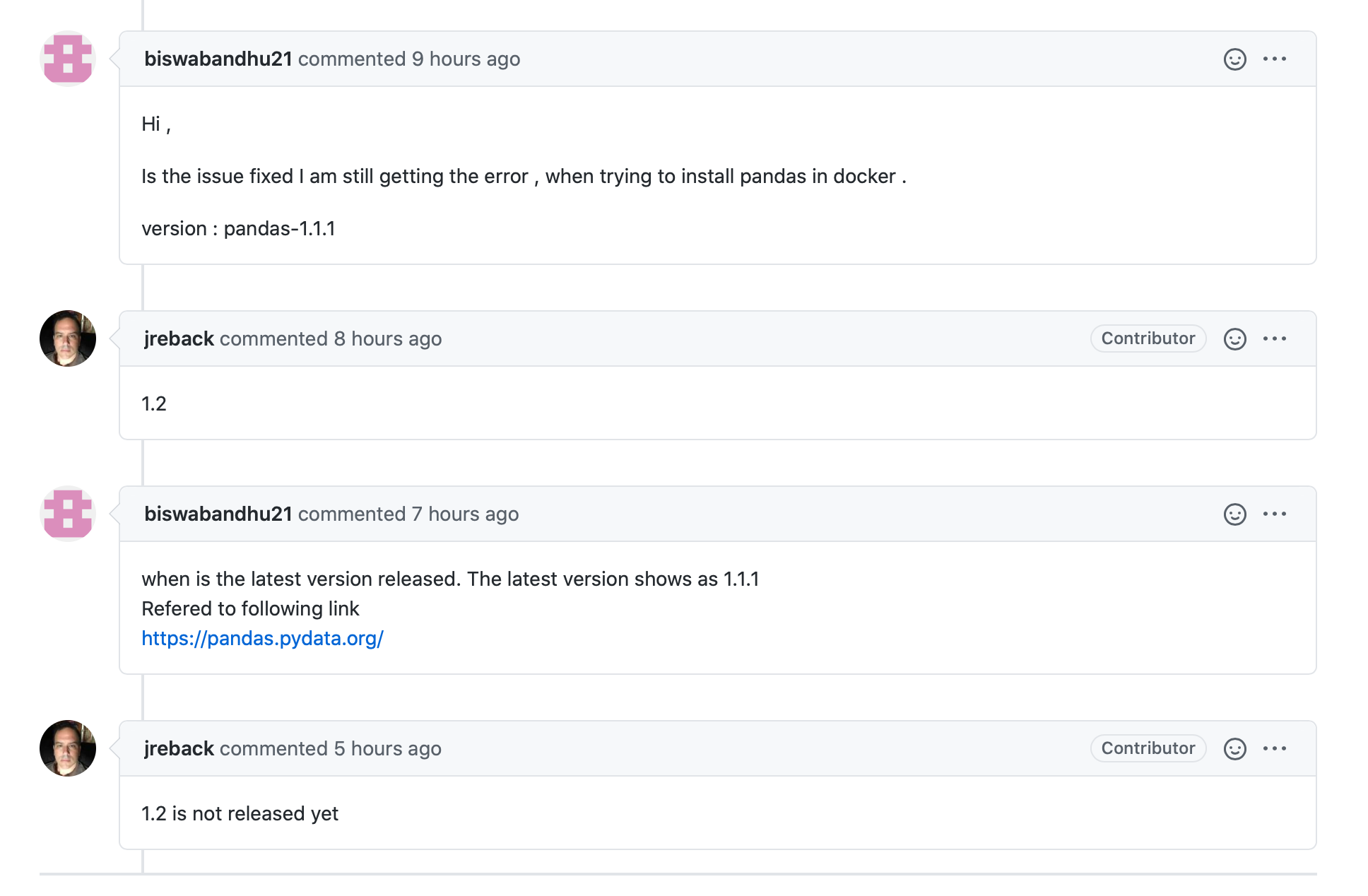Open options menu on biswabandhu21's 9 hours ago comment
Screen dimensions: 1368x896
pos(1275,59)
